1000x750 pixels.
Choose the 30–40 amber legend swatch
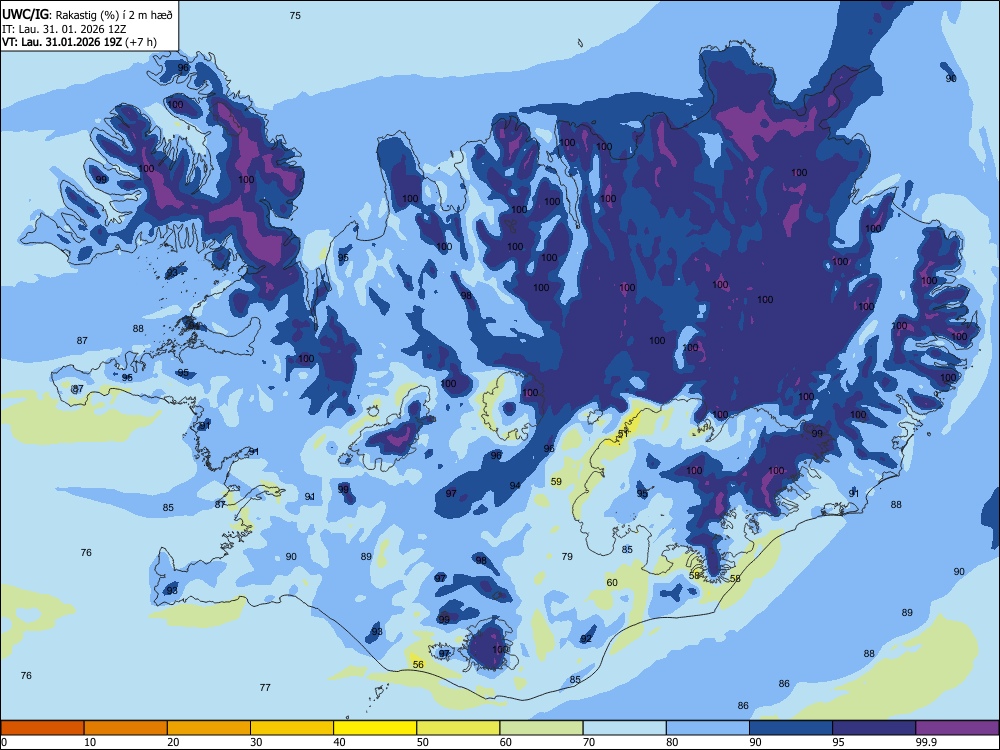coord(292,728)
